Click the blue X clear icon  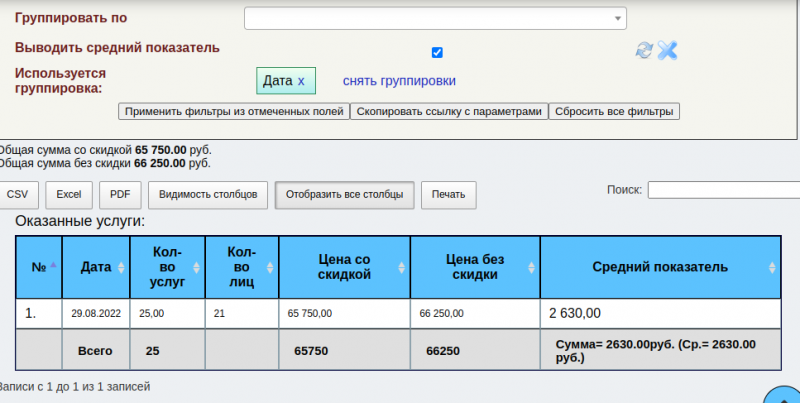click(667, 50)
